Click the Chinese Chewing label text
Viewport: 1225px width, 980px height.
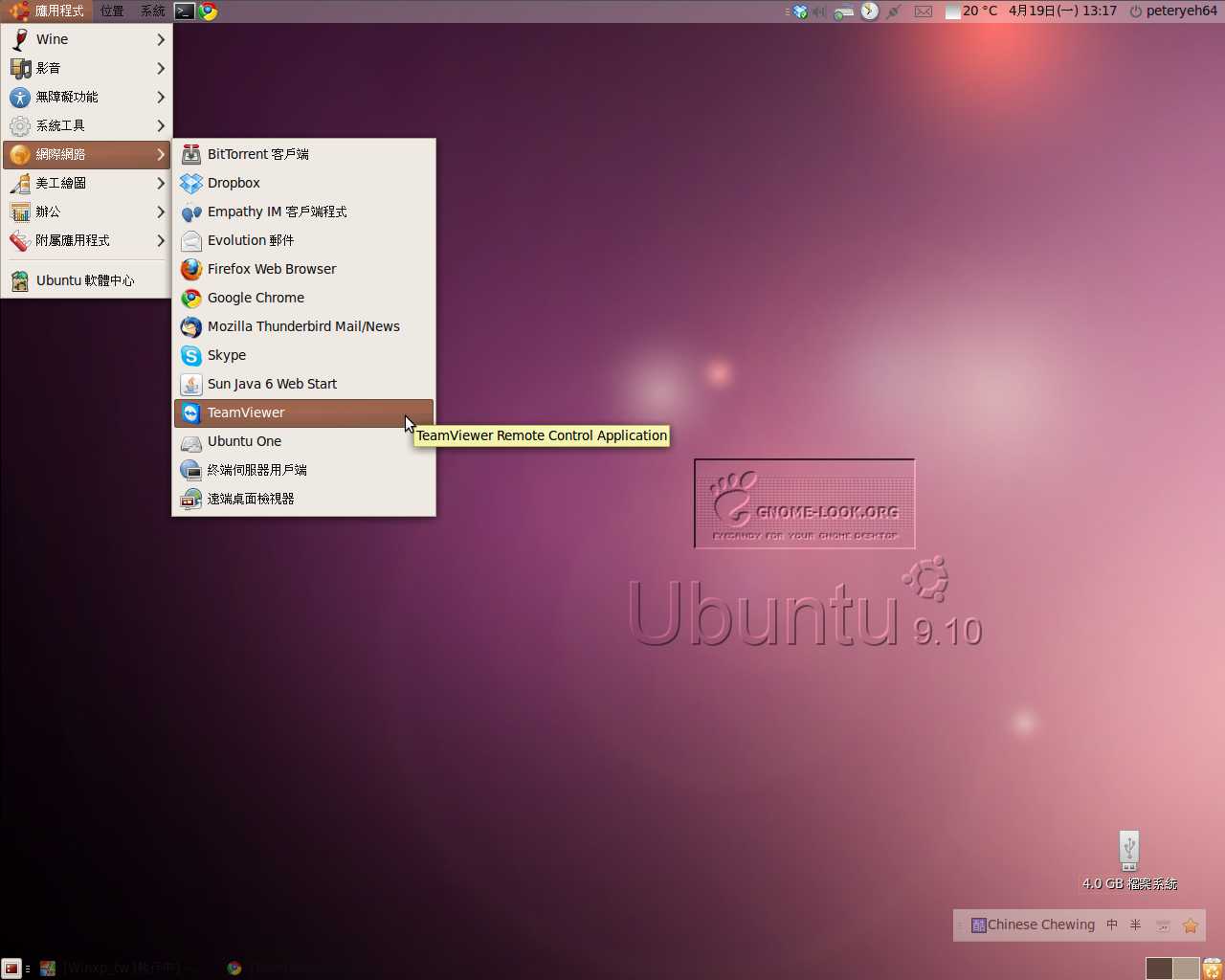click(x=1041, y=925)
